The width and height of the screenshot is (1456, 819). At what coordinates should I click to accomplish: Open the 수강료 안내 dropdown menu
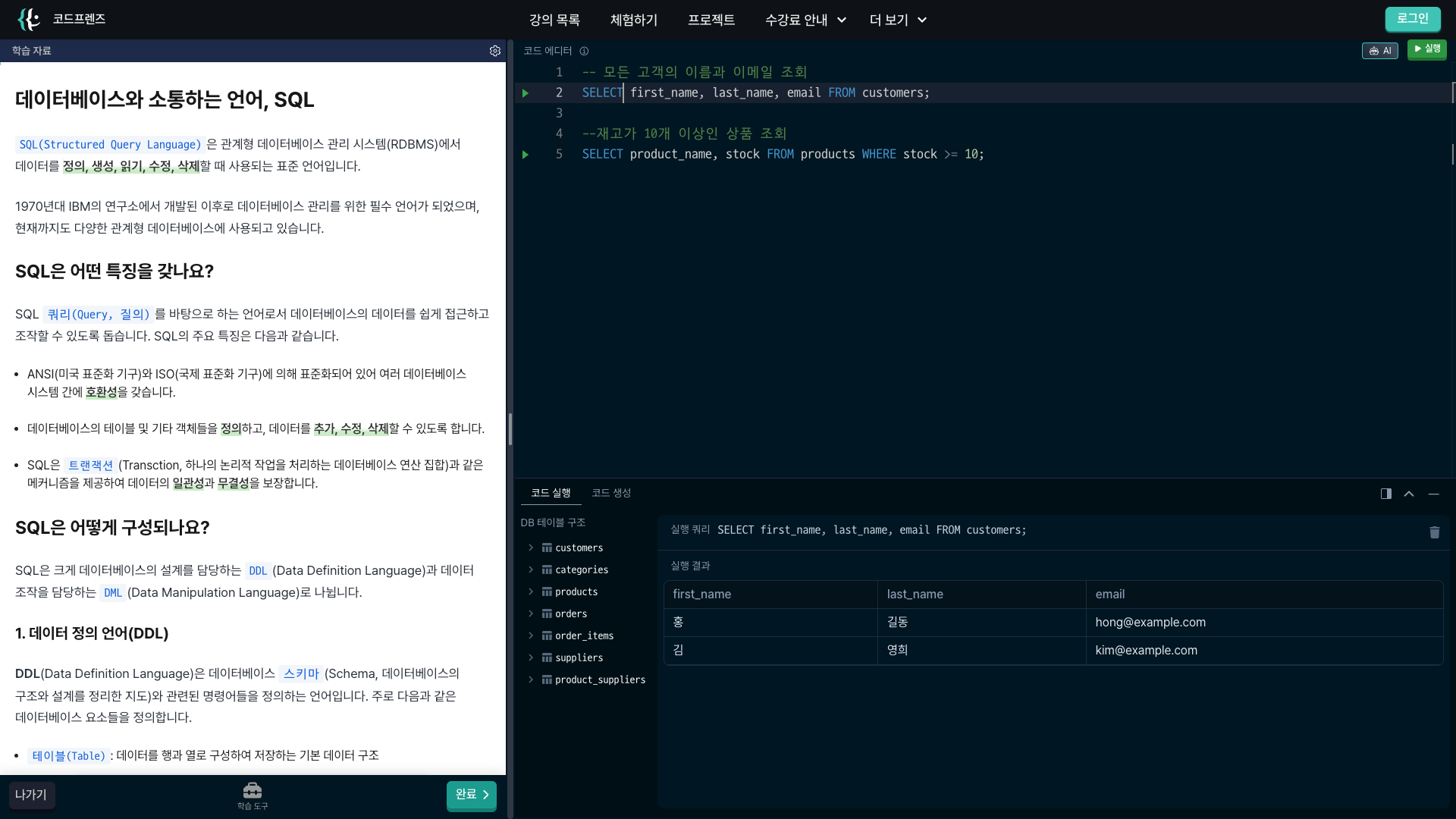805,20
